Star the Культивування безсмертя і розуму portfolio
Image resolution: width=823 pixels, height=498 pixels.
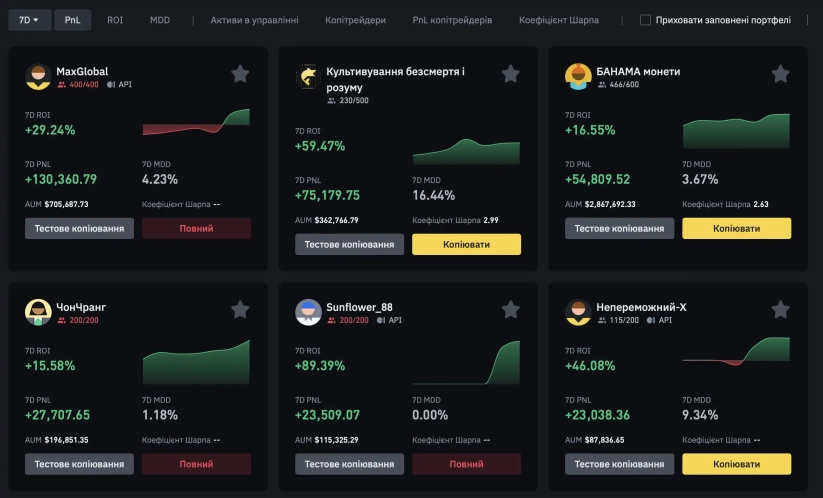pyautogui.click(x=510, y=74)
